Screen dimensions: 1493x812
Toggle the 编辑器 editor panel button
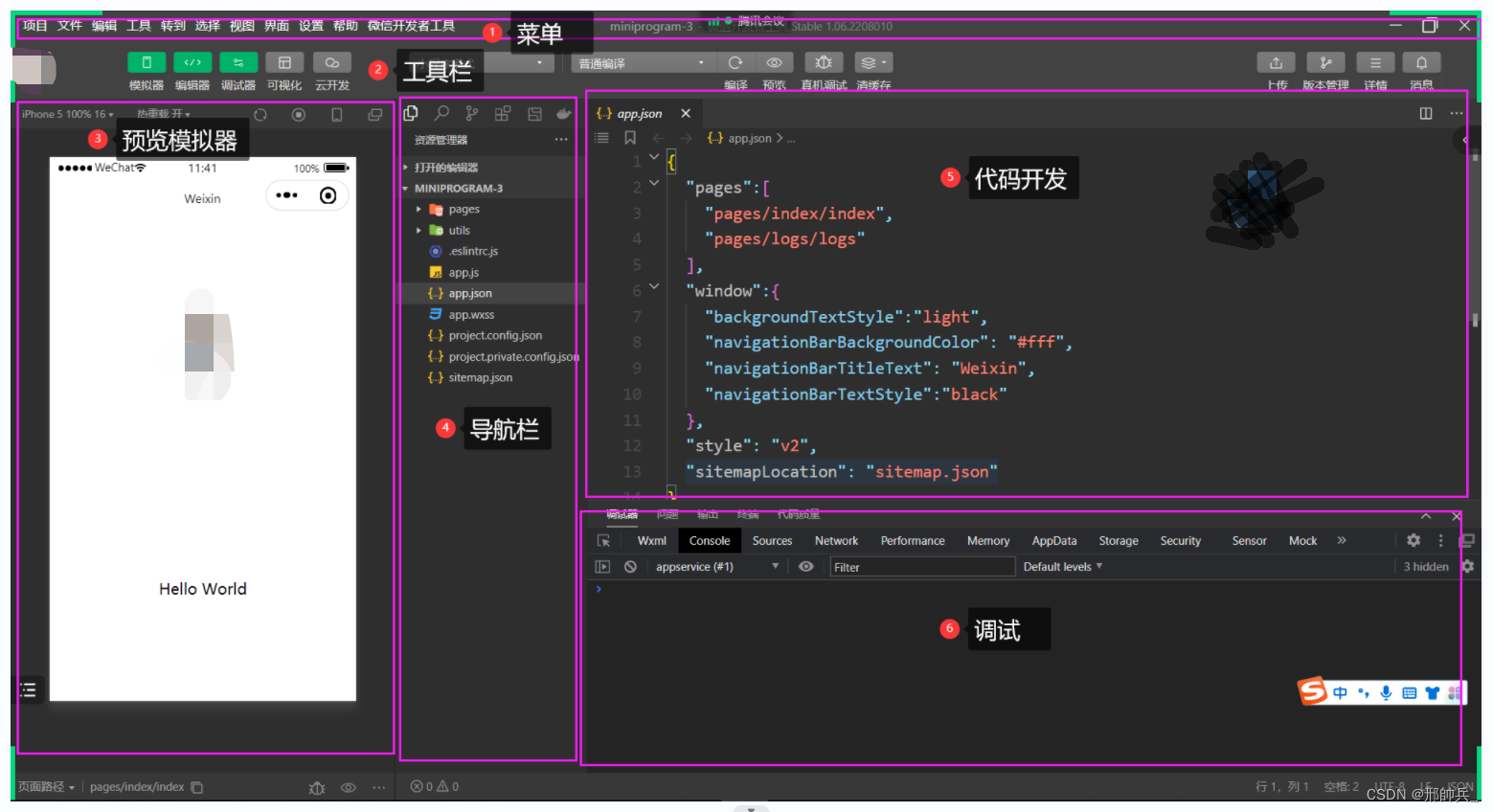192,62
